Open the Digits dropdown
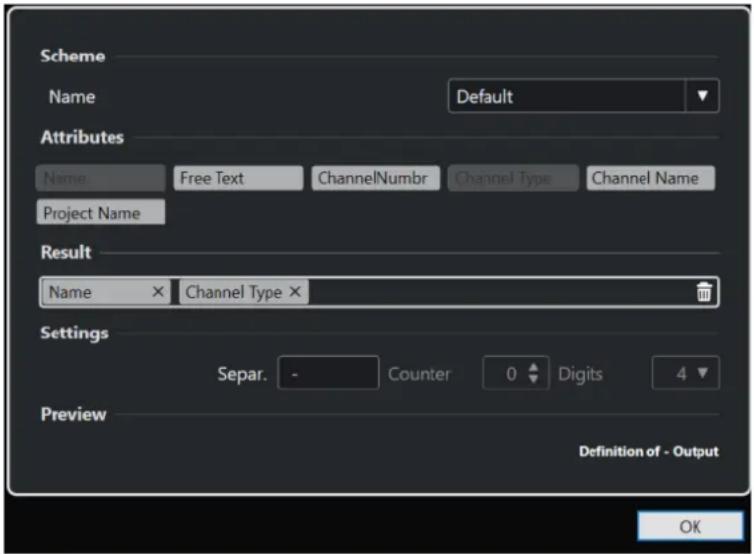Image resolution: width=754 pixels, height=554 pixels. click(x=686, y=373)
